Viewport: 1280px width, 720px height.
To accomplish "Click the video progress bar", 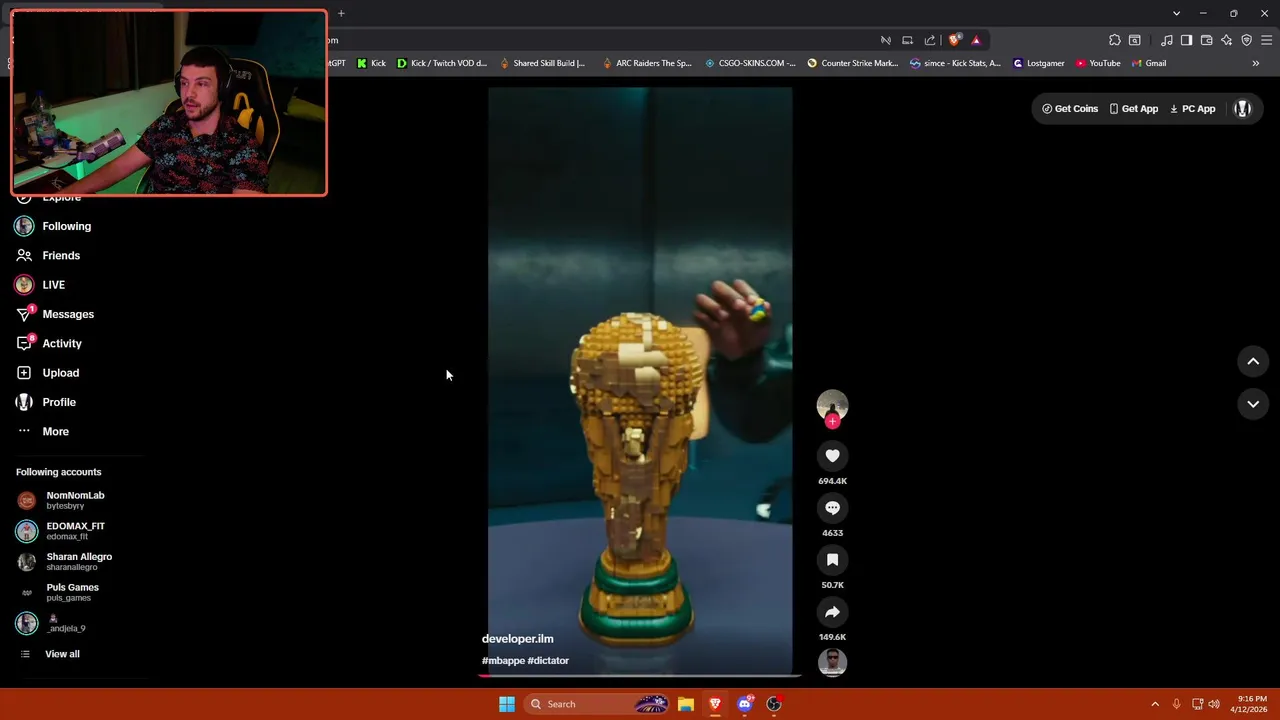I will click(640, 676).
